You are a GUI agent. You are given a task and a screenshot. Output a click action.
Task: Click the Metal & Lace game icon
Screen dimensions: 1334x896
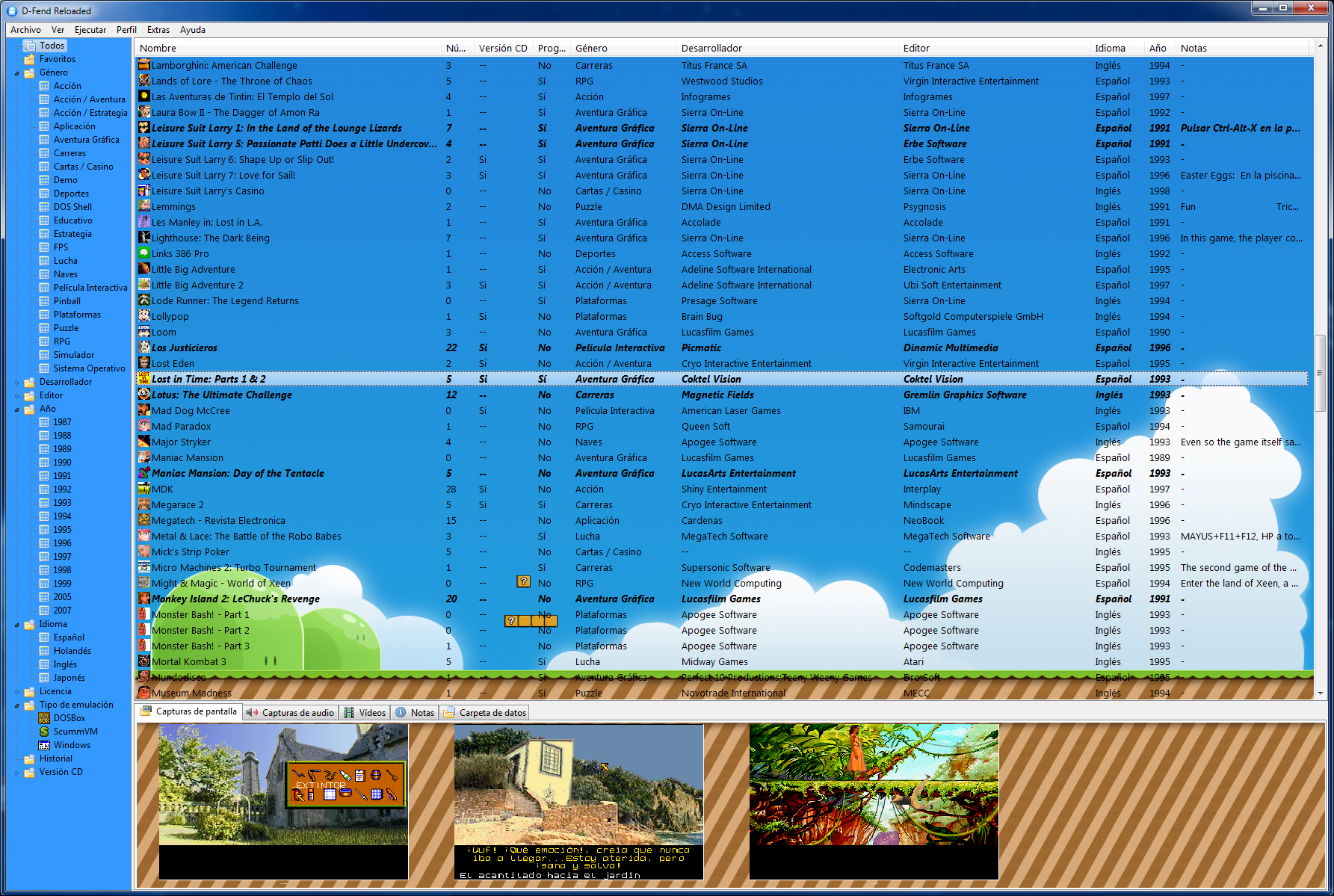(x=144, y=536)
